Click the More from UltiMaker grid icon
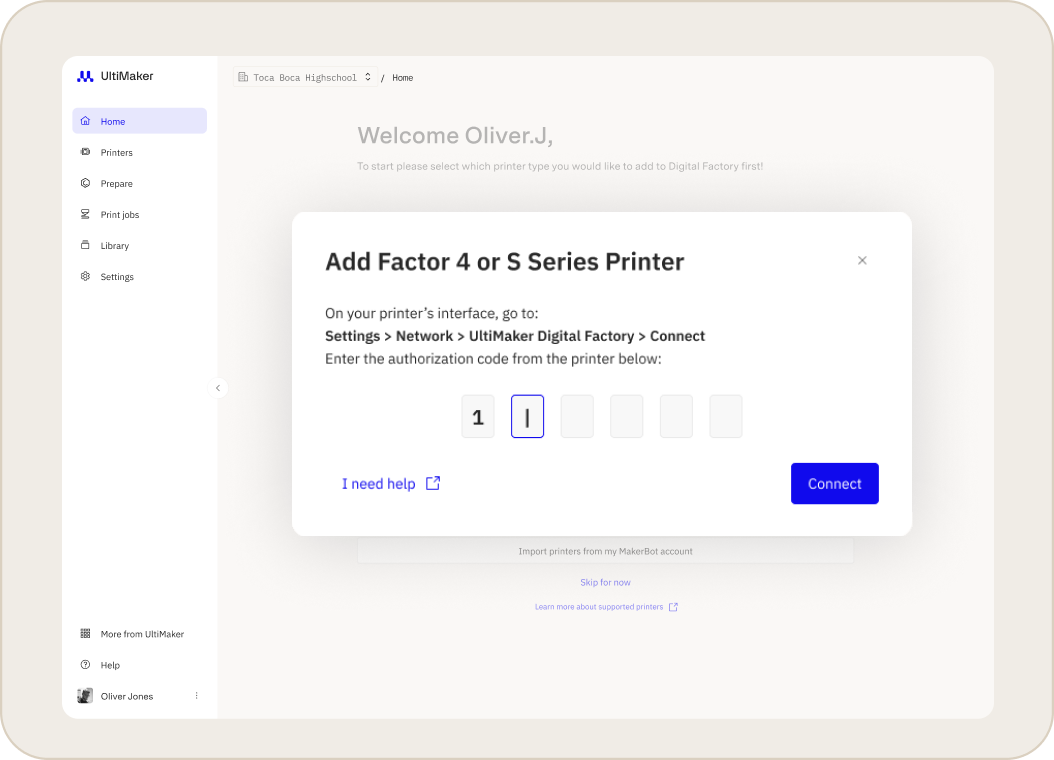Image resolution: width=1054 pixels, height=760 pixels. [85, 634]
